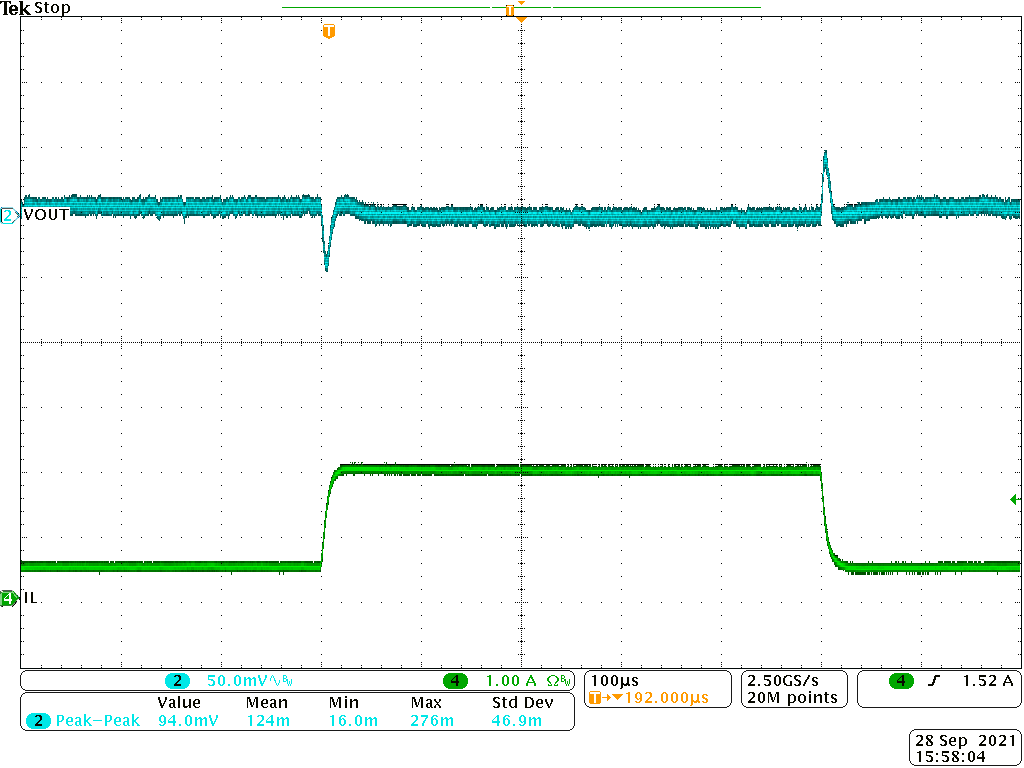Click the 1.52 A trigger level value

click(x=987, y=681)
